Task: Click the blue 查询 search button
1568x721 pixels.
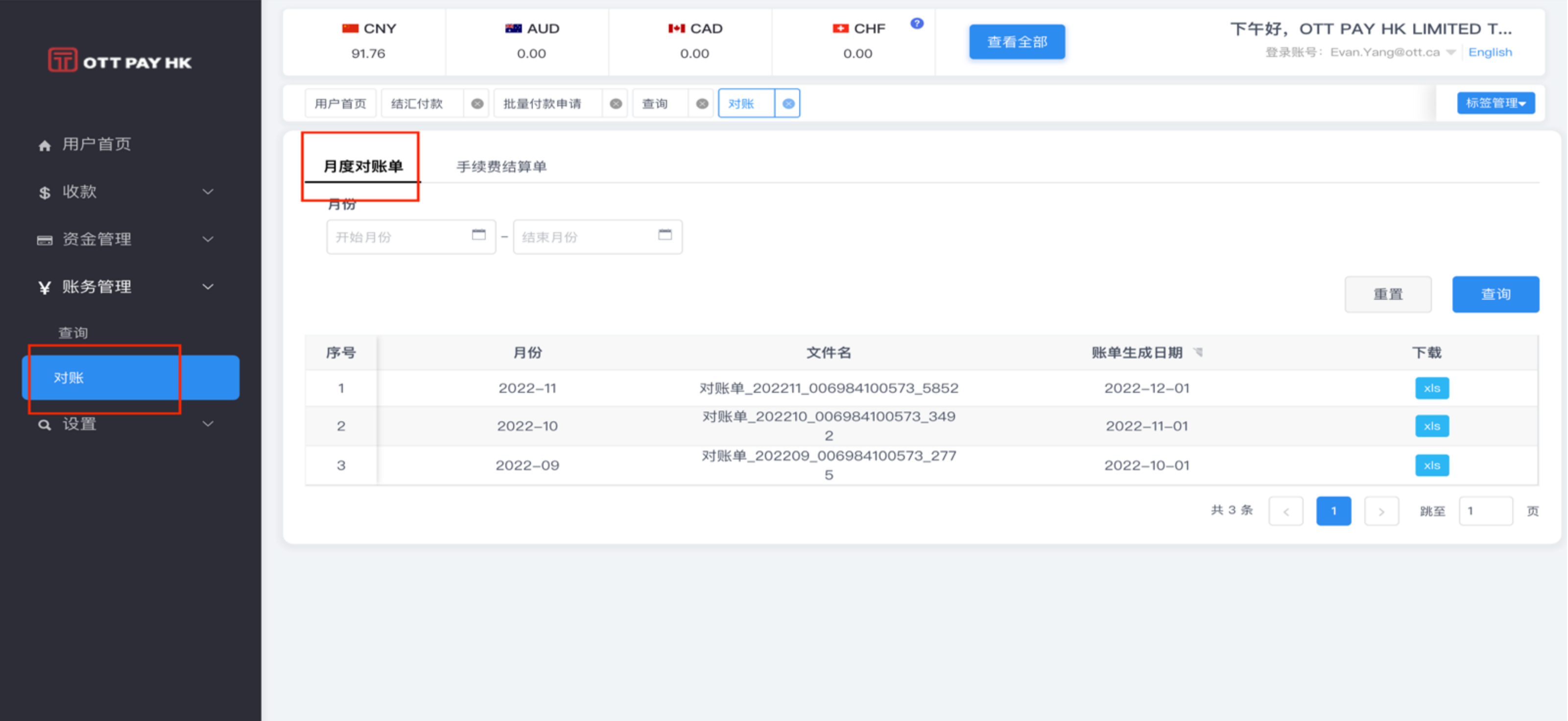Action: [1496, 295]
